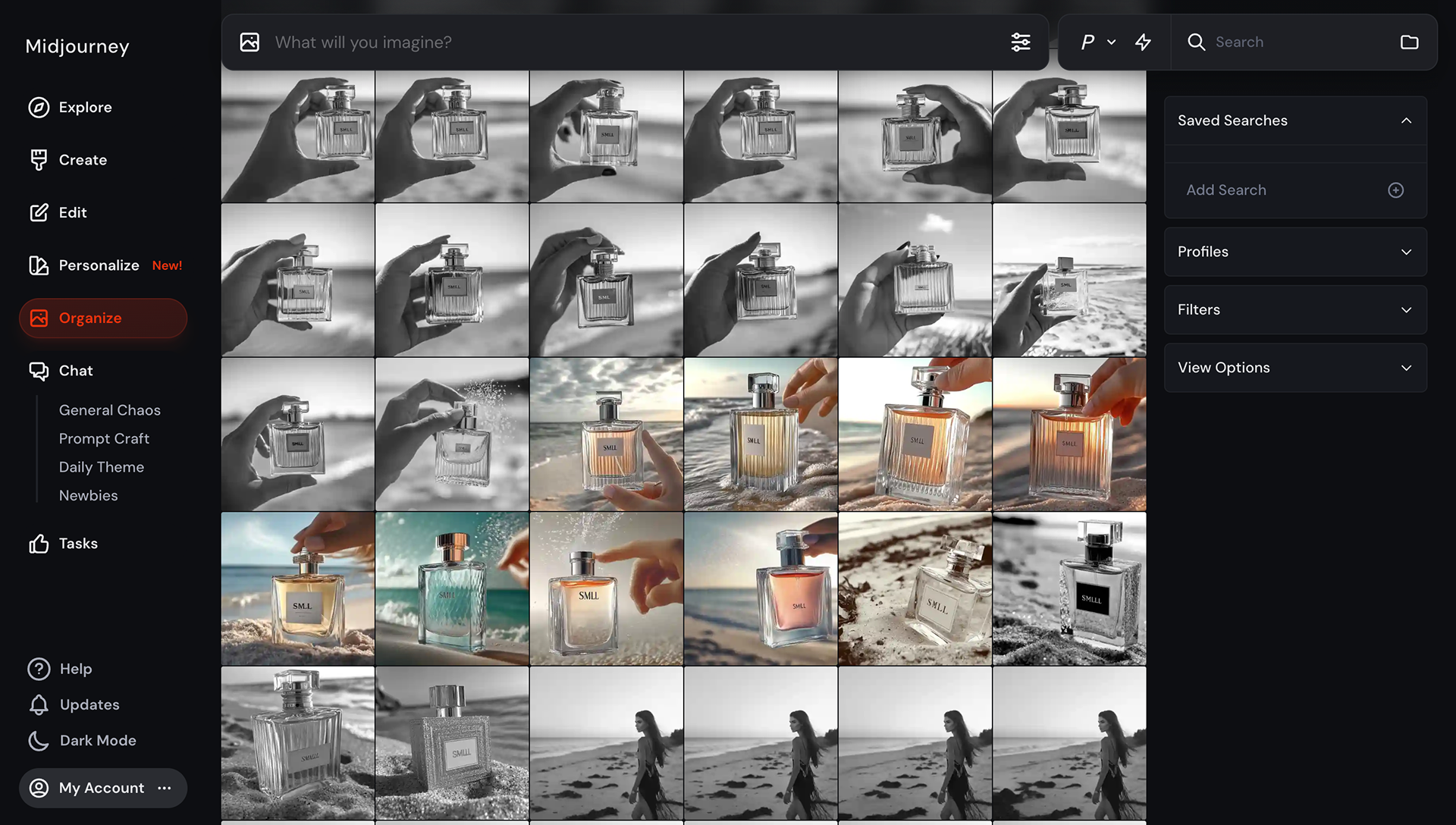
Task: Select the Organize menu item
Action: pos(103,318)
